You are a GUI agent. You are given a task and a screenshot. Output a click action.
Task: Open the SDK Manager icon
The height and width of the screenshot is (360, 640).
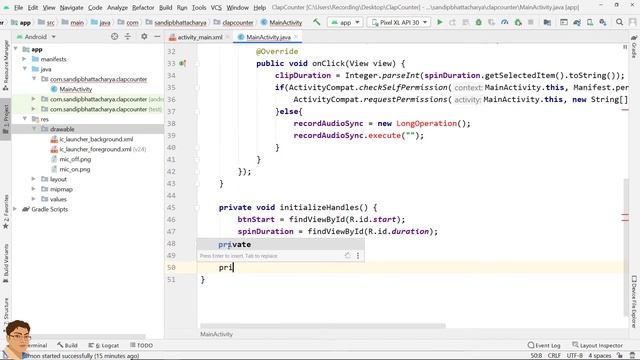point(603,22)
